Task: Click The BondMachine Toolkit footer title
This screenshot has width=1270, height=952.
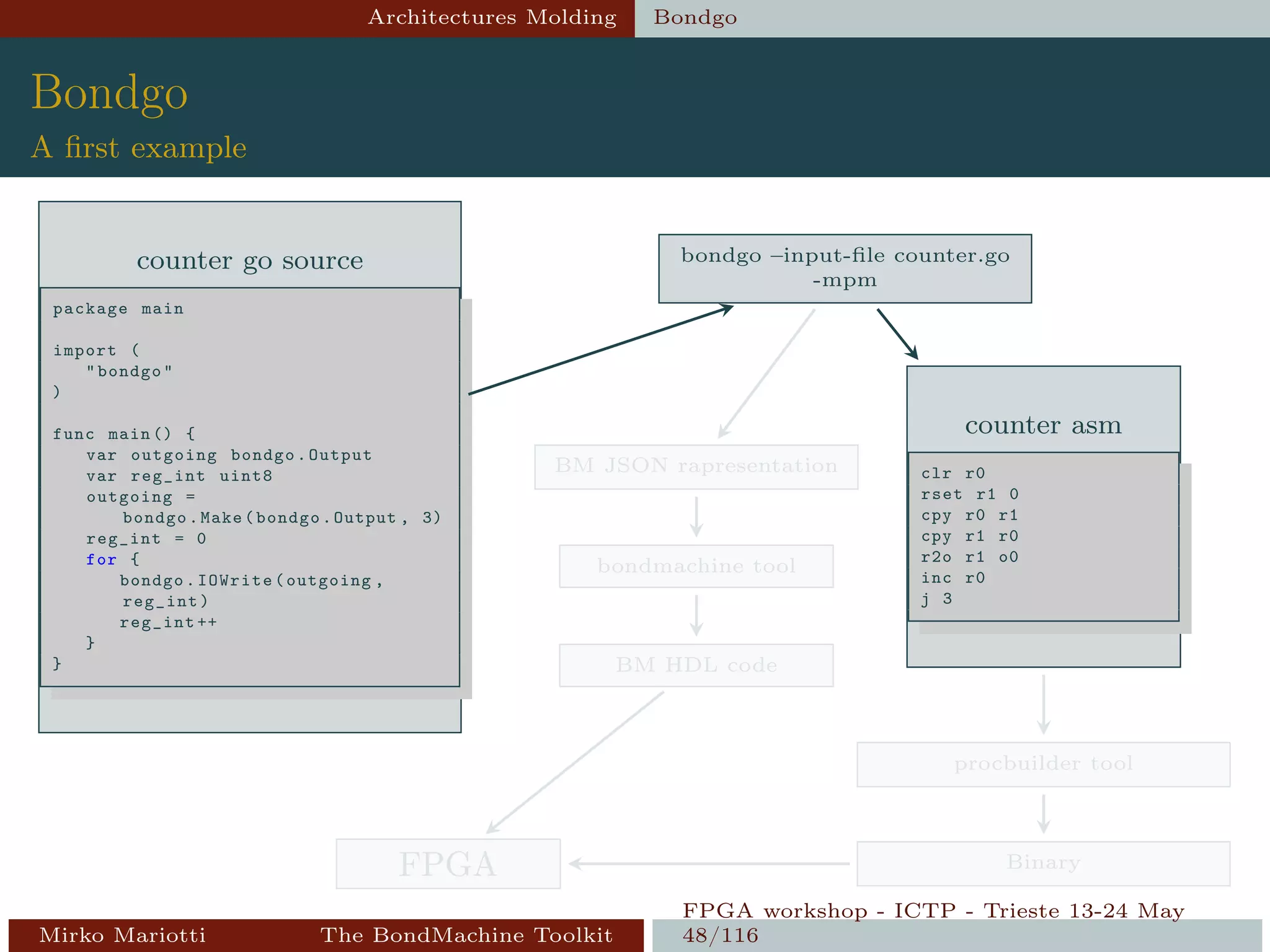Action: (466, 935)
